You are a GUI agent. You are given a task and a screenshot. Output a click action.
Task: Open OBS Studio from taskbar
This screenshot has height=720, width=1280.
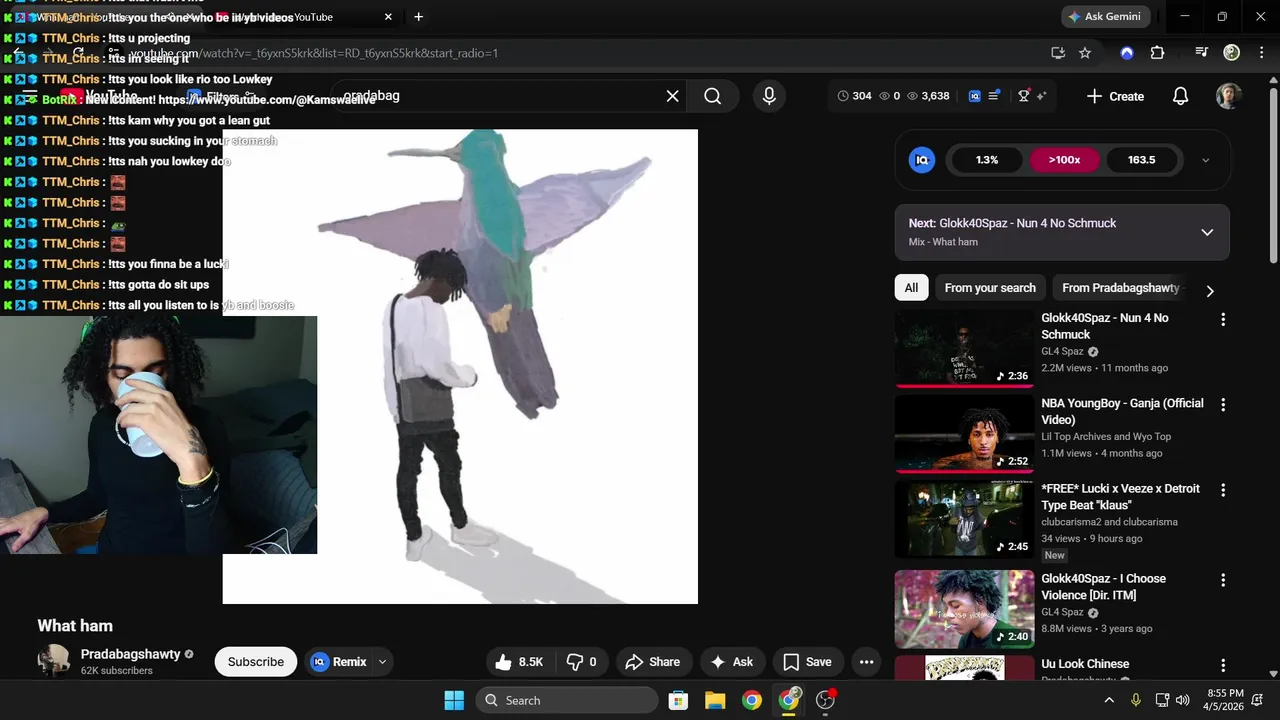click(x=826, y=700)
